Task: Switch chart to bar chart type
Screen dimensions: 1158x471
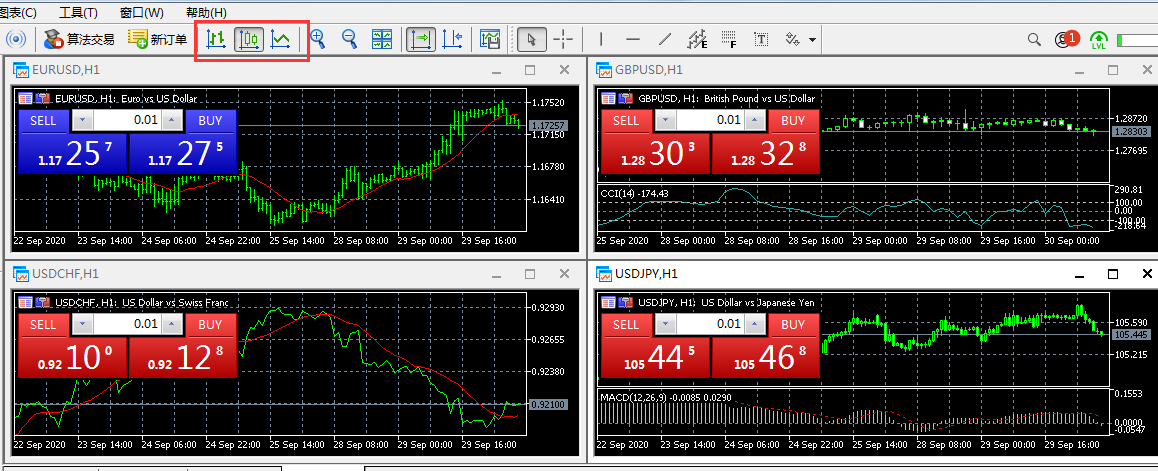Action: point(216,39)
